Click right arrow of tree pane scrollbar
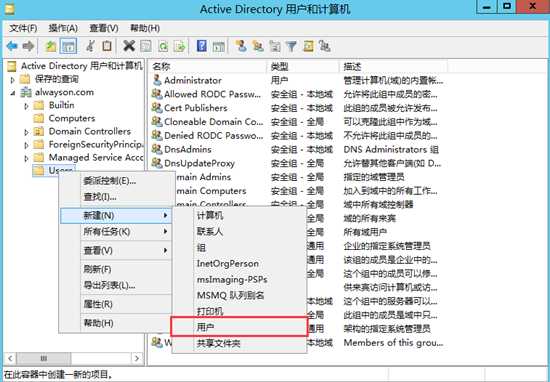Image resolution: width=550 pixels, height=382 pixels. coord(137,358)
